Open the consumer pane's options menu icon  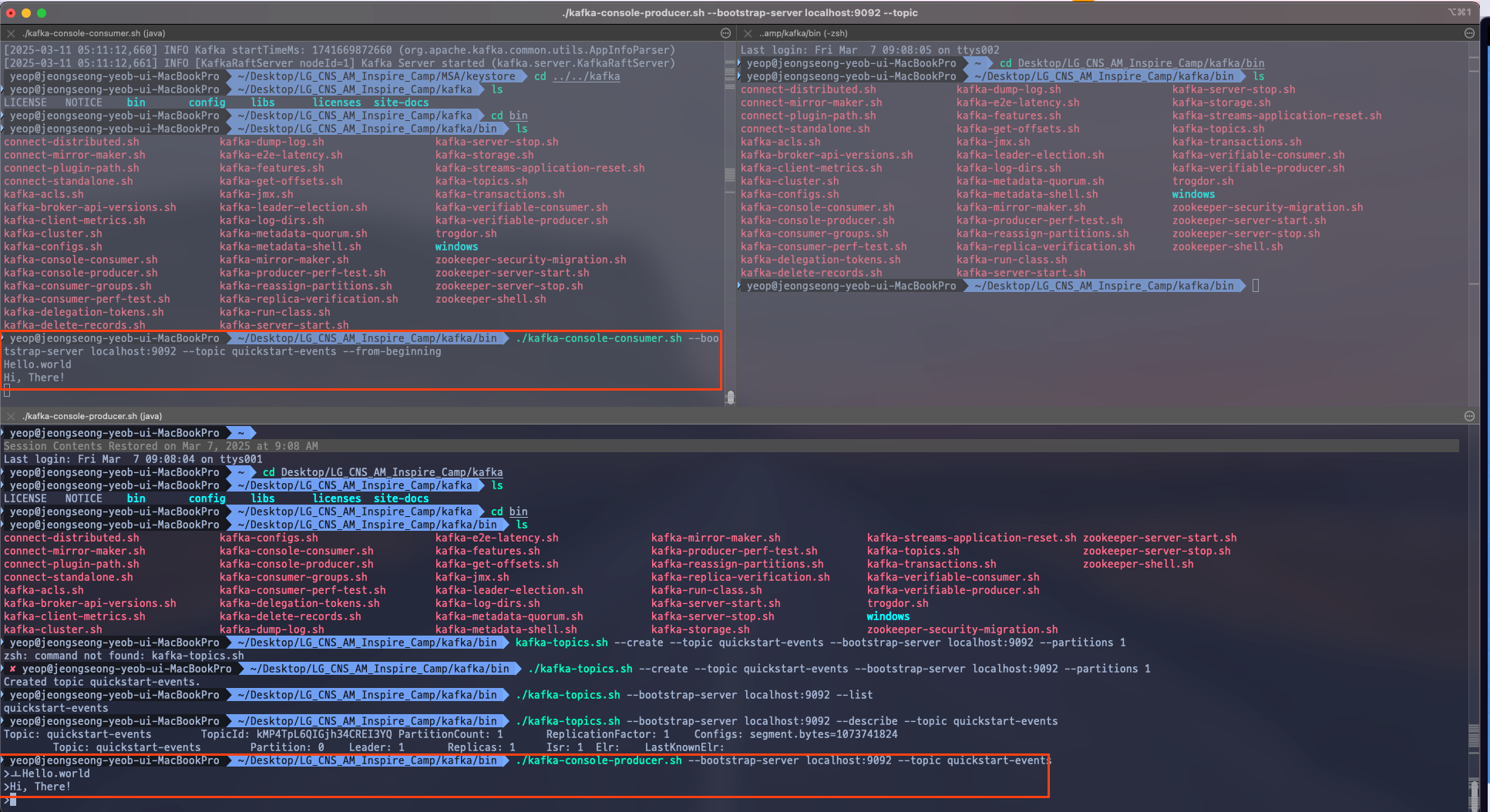pyautogui.click(x=725, y=33)
